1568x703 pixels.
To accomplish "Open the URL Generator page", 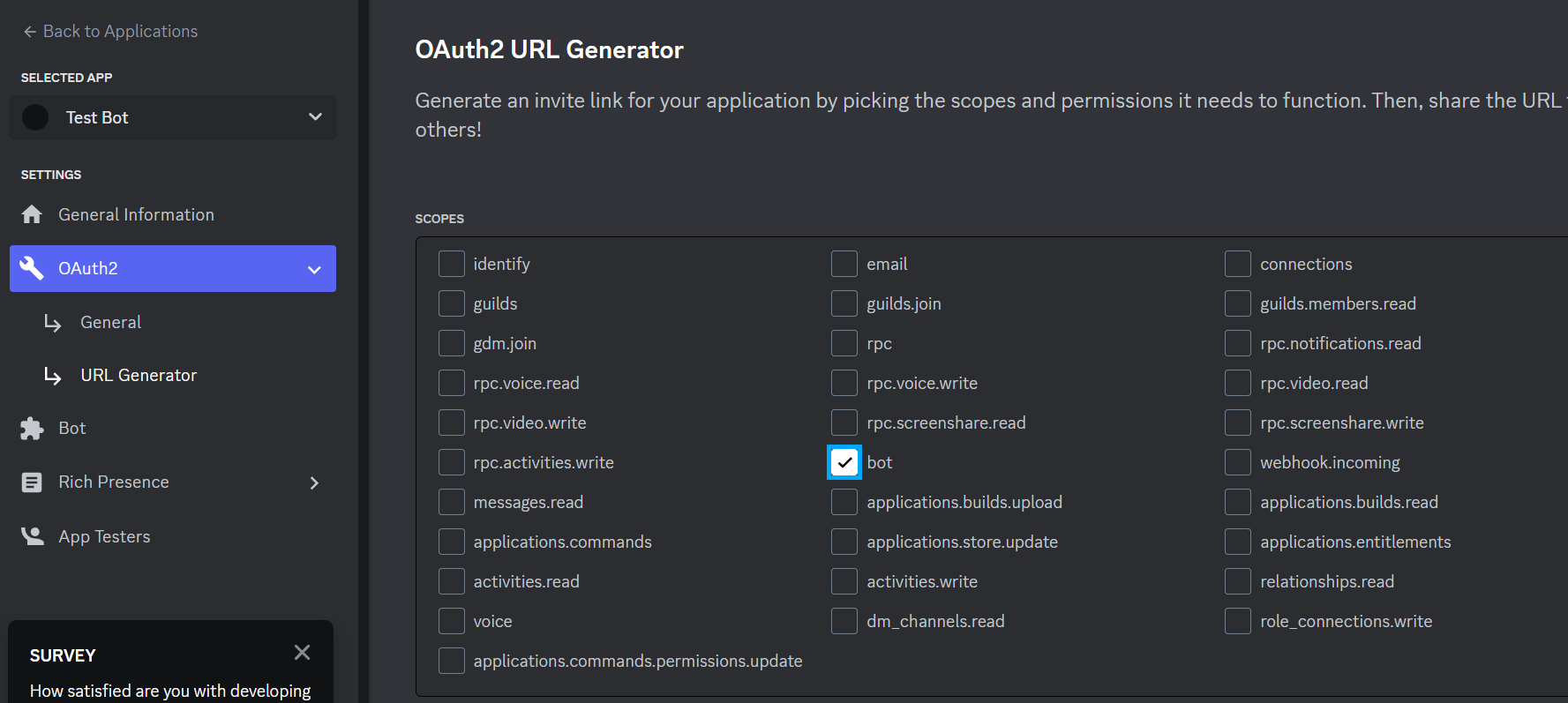I will click(x=139, y=374).
